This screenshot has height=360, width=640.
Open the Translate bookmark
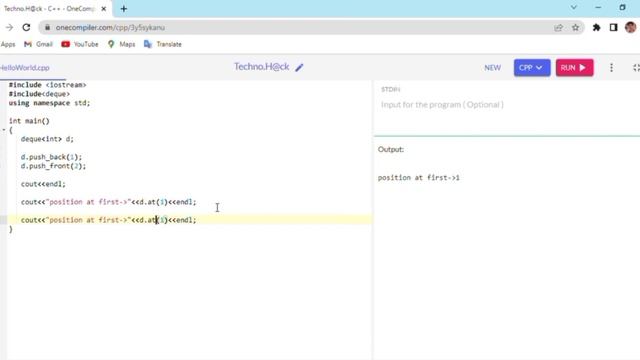(163, 44)
